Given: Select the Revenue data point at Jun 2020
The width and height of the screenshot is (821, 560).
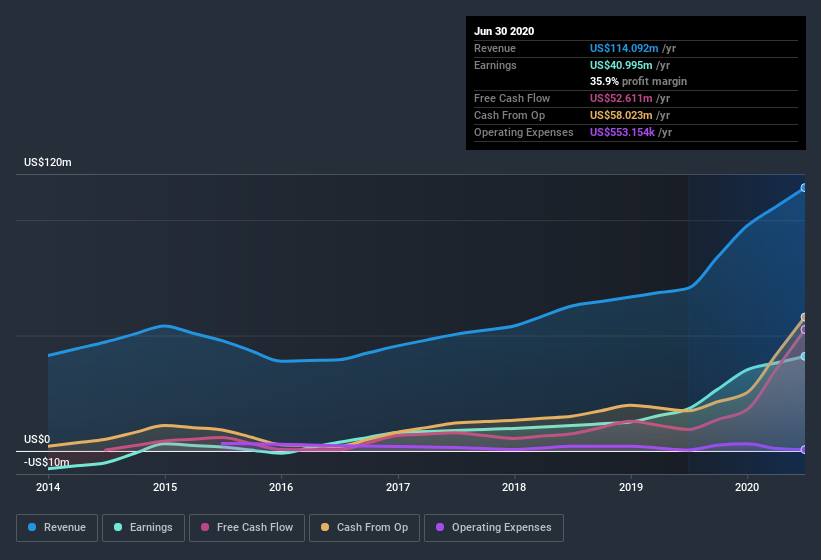Looking at the screenshot, I should coord(804,188).
